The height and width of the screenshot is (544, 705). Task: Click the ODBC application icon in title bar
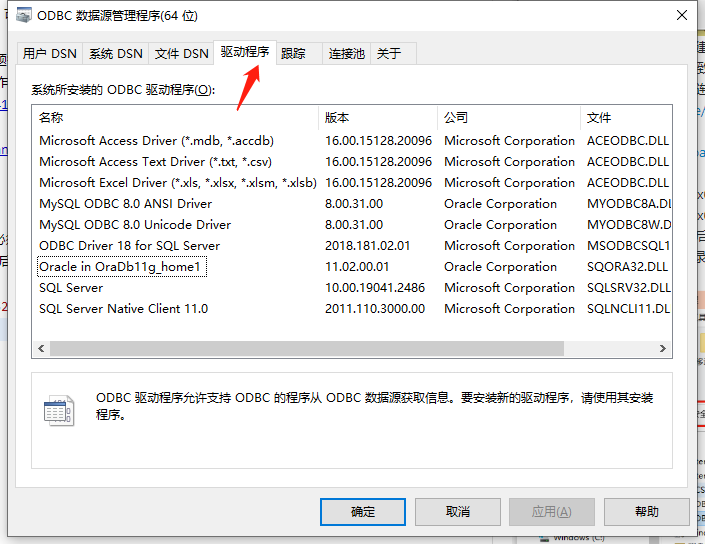20,16
